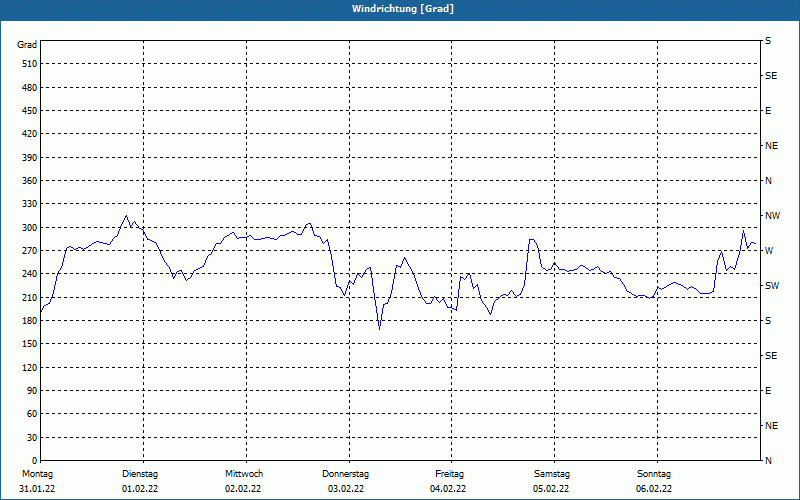The width and height of the screenshot is (800, 500).
Task: Click the 'Donnerstag' day label
Action: 345,474
